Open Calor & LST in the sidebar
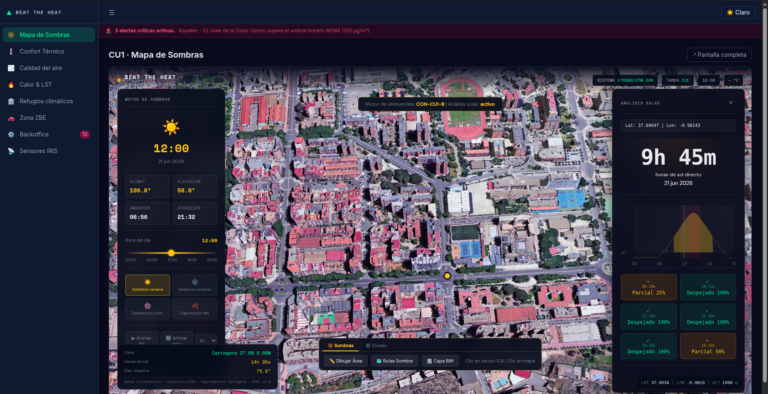The height and width of the screenshot is (394, 768). (x=48, y=85)
